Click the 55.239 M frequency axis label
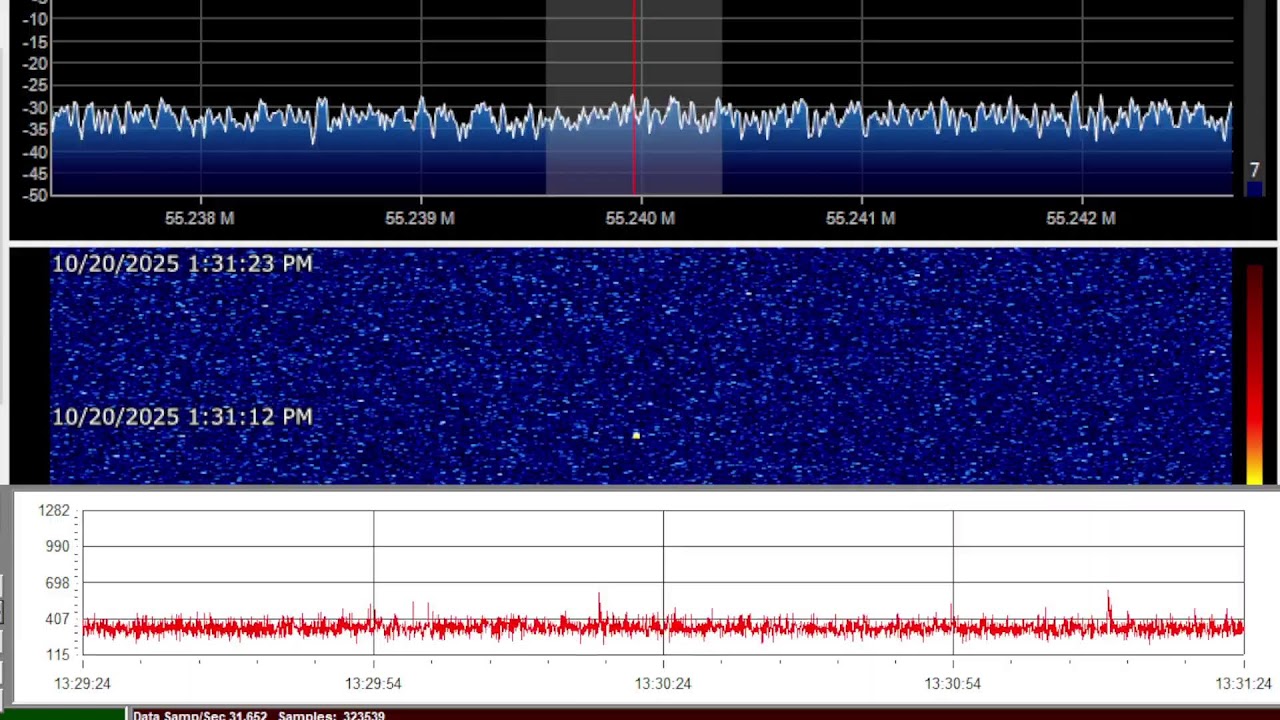Viewport: 1280px width, 720px height. coord(420,218)
